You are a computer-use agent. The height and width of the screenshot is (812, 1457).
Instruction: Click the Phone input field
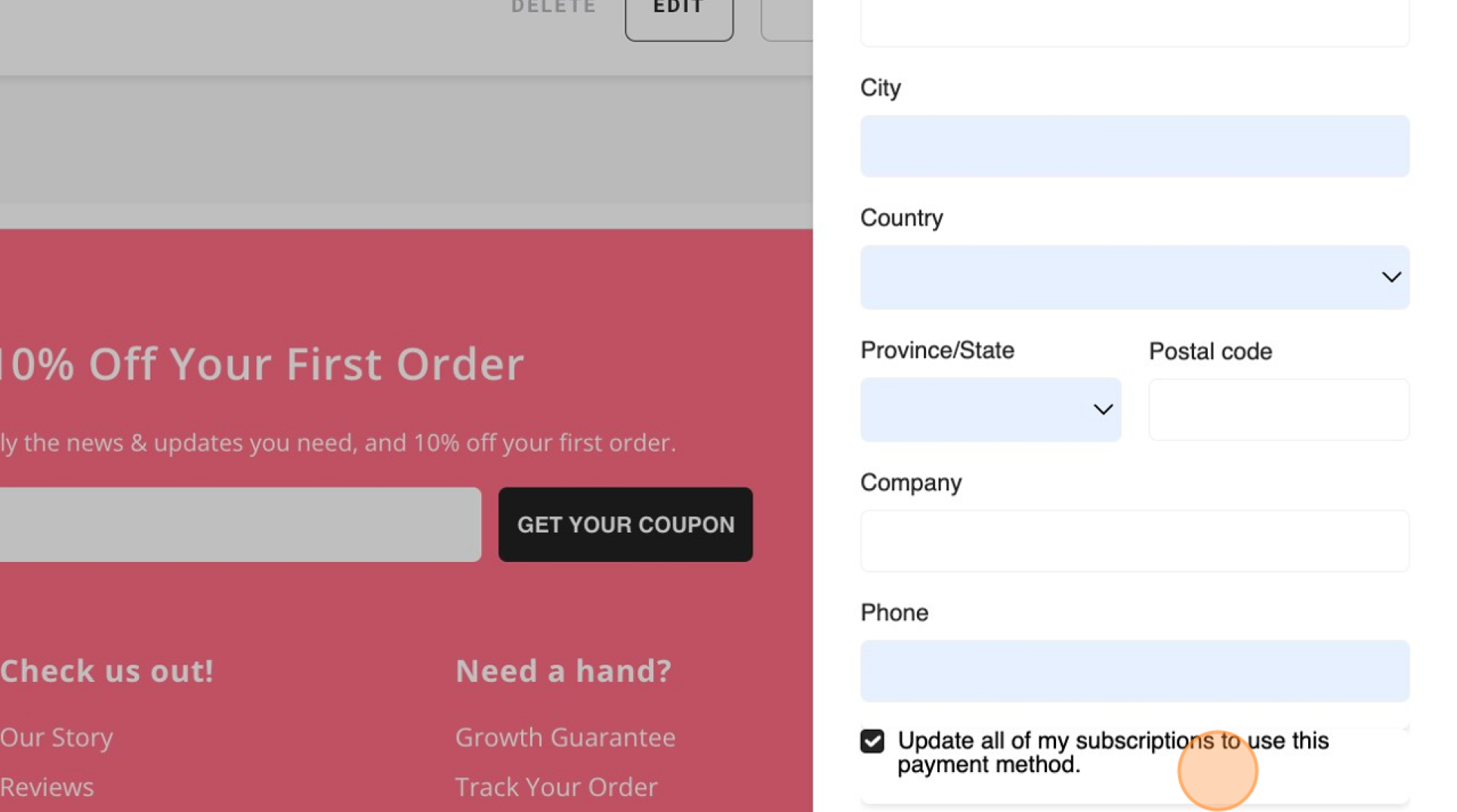(1134, 671)
